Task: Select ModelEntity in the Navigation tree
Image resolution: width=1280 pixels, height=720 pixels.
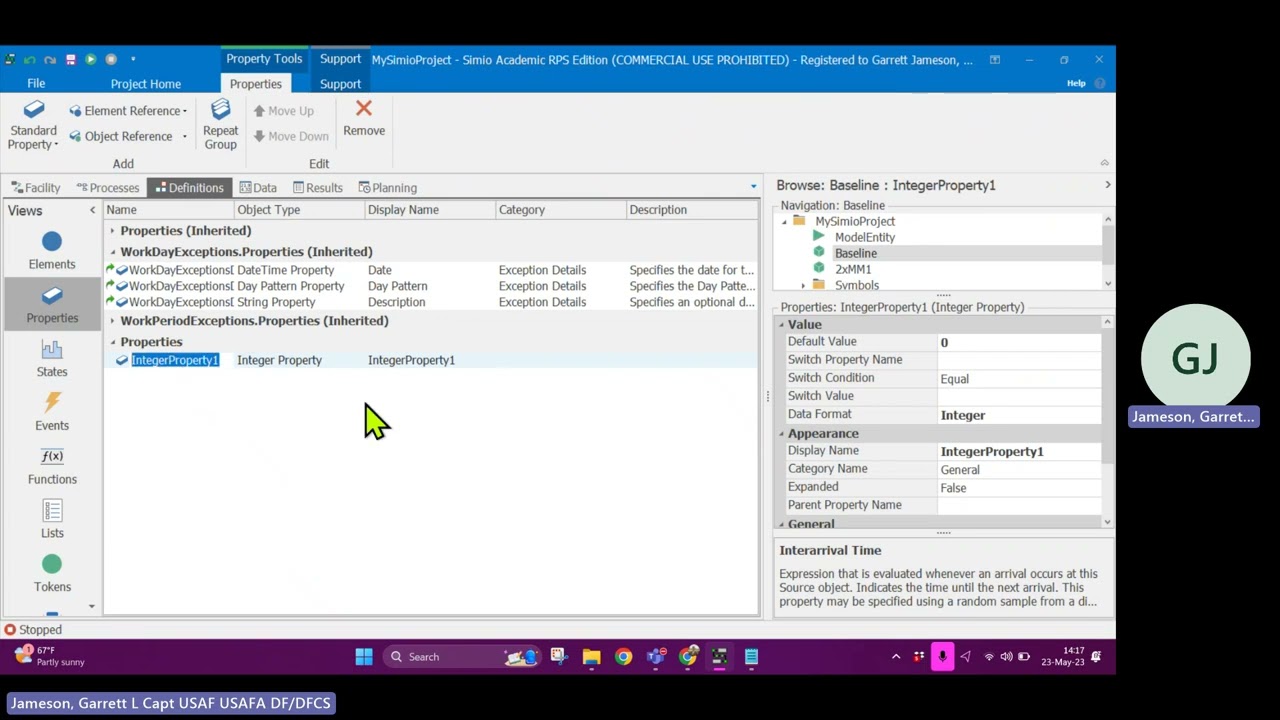Action: point(865,237)
